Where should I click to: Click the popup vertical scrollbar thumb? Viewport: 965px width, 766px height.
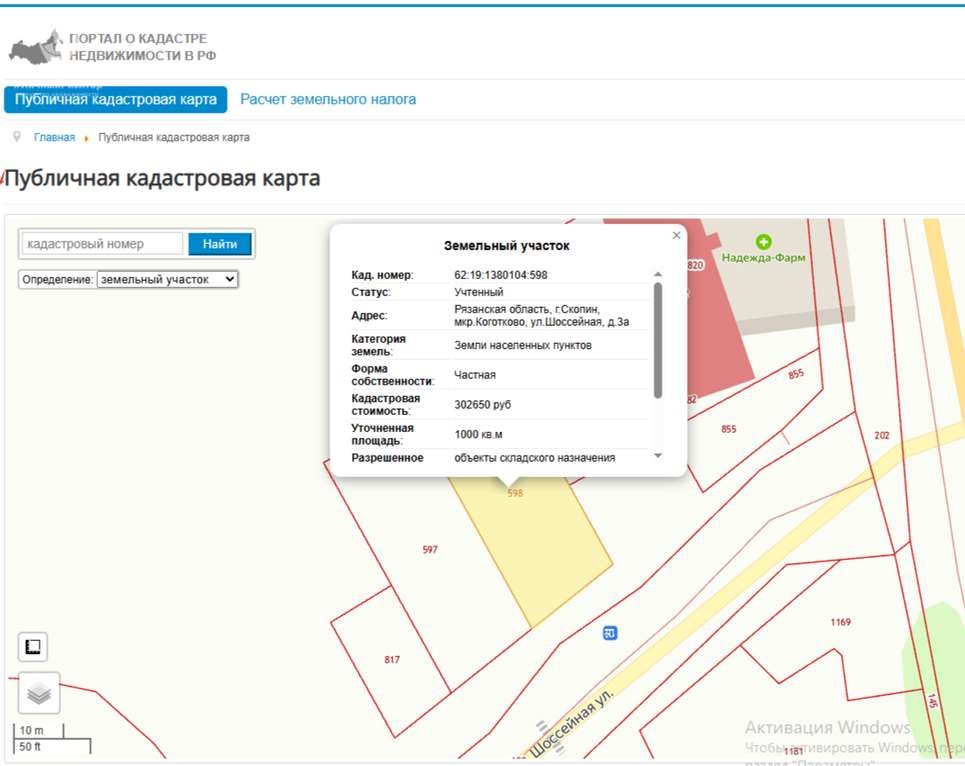657,340
